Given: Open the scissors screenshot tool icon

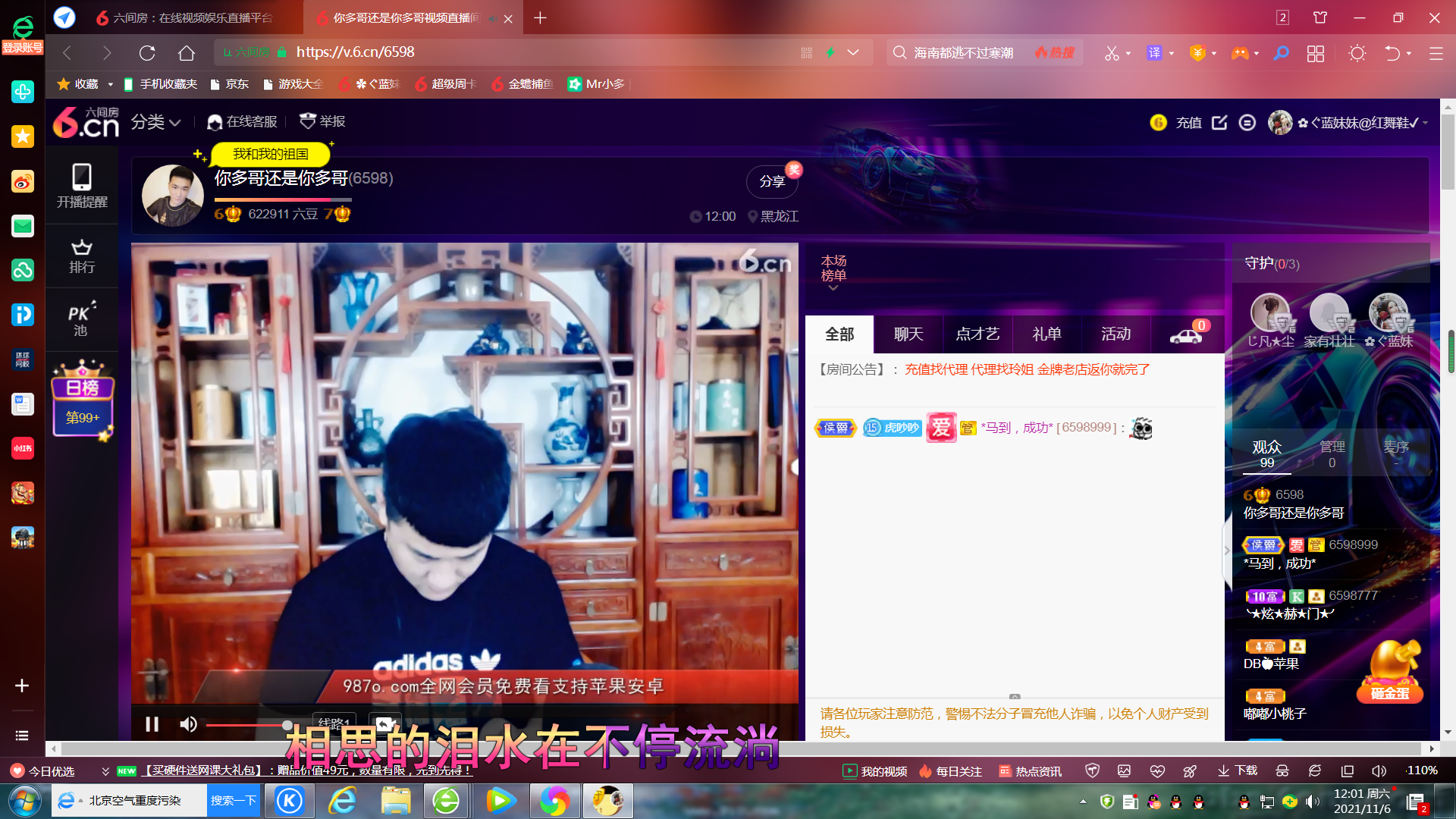Looking at the screenshot, I should point(1112,53).
